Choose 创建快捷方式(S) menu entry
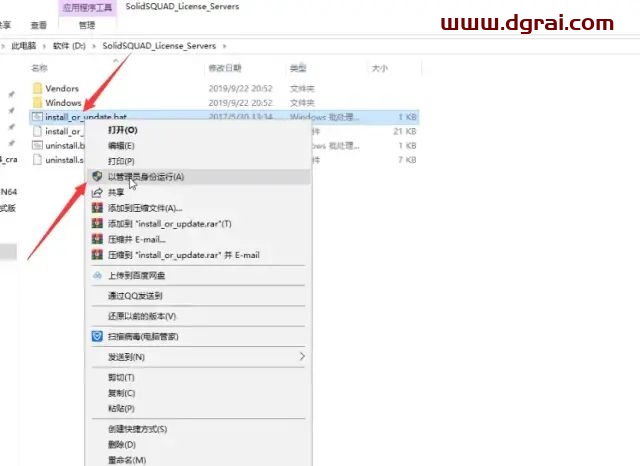 [198, 429]
